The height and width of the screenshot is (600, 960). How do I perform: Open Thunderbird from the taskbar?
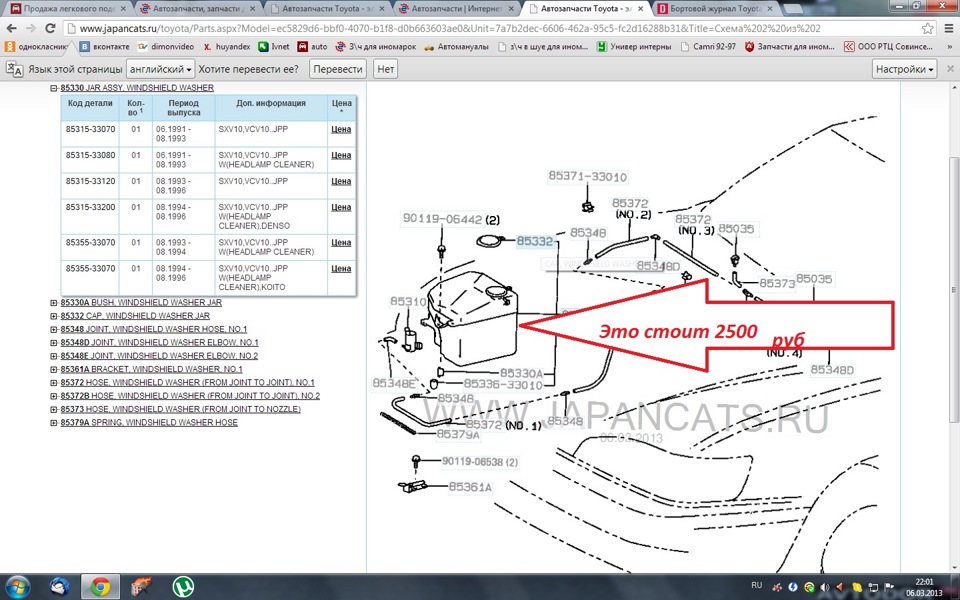[x=59, y=587]
